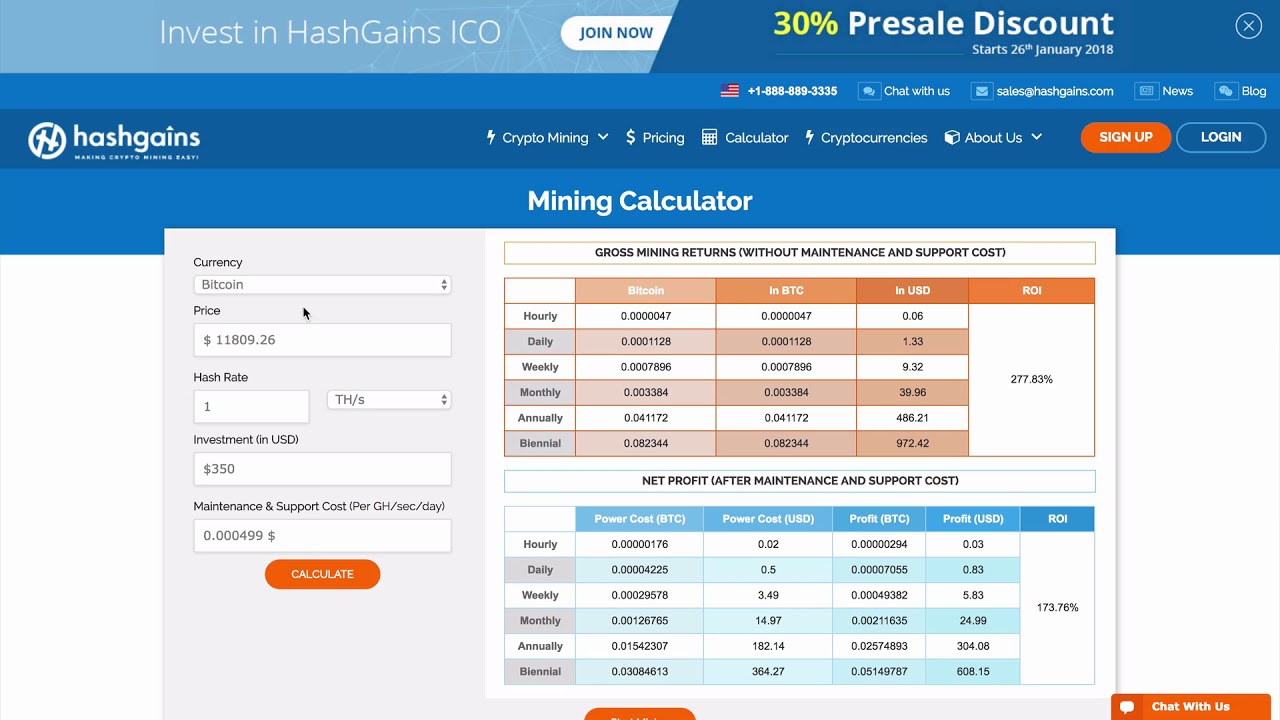Click the 'Profit (USD)' column header
The image size is (1280, 720).
pyautogui.click(x=973, y=519)
